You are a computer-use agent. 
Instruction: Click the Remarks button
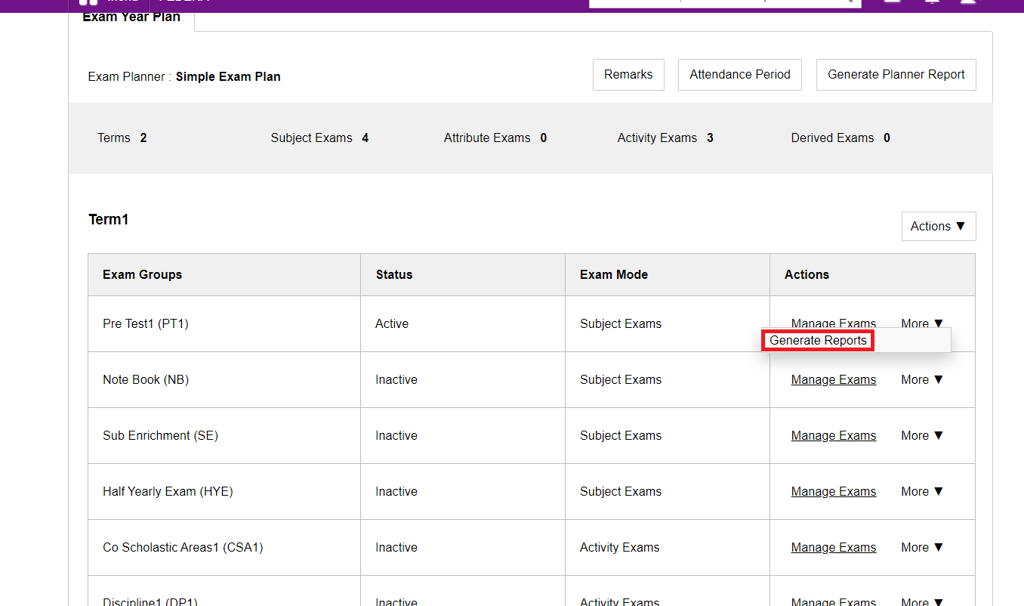628,75
